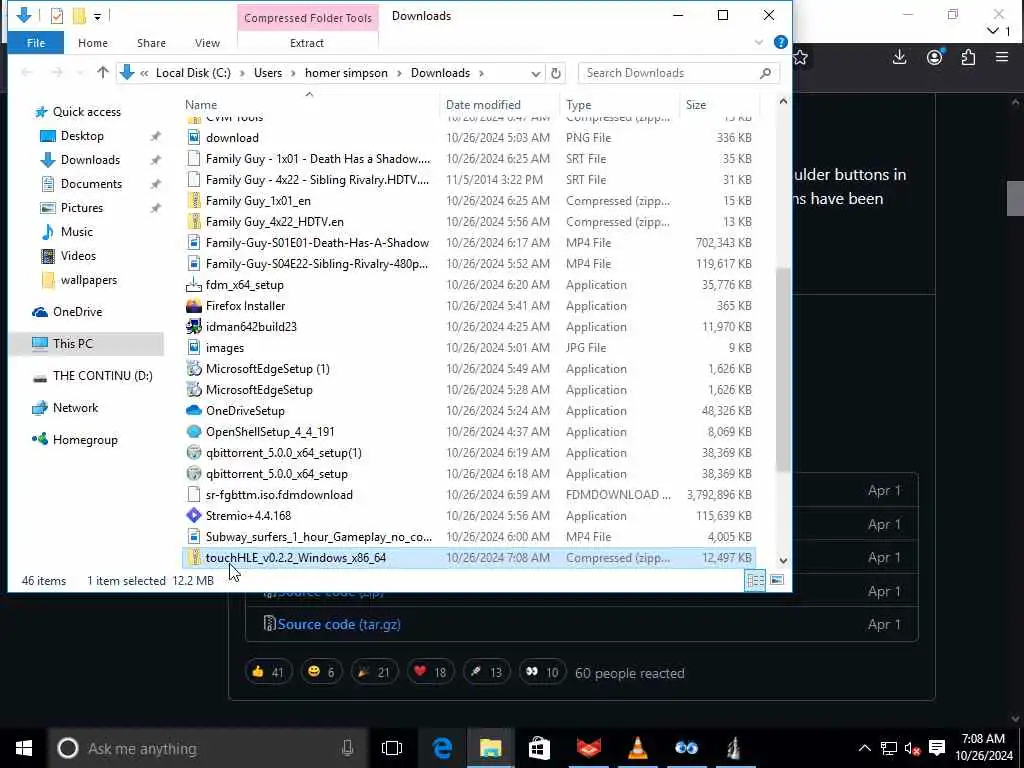The image size is (1024, 768).
Task: Click 'homer simpson' in the address path
Action: click(x=346, y=73)
